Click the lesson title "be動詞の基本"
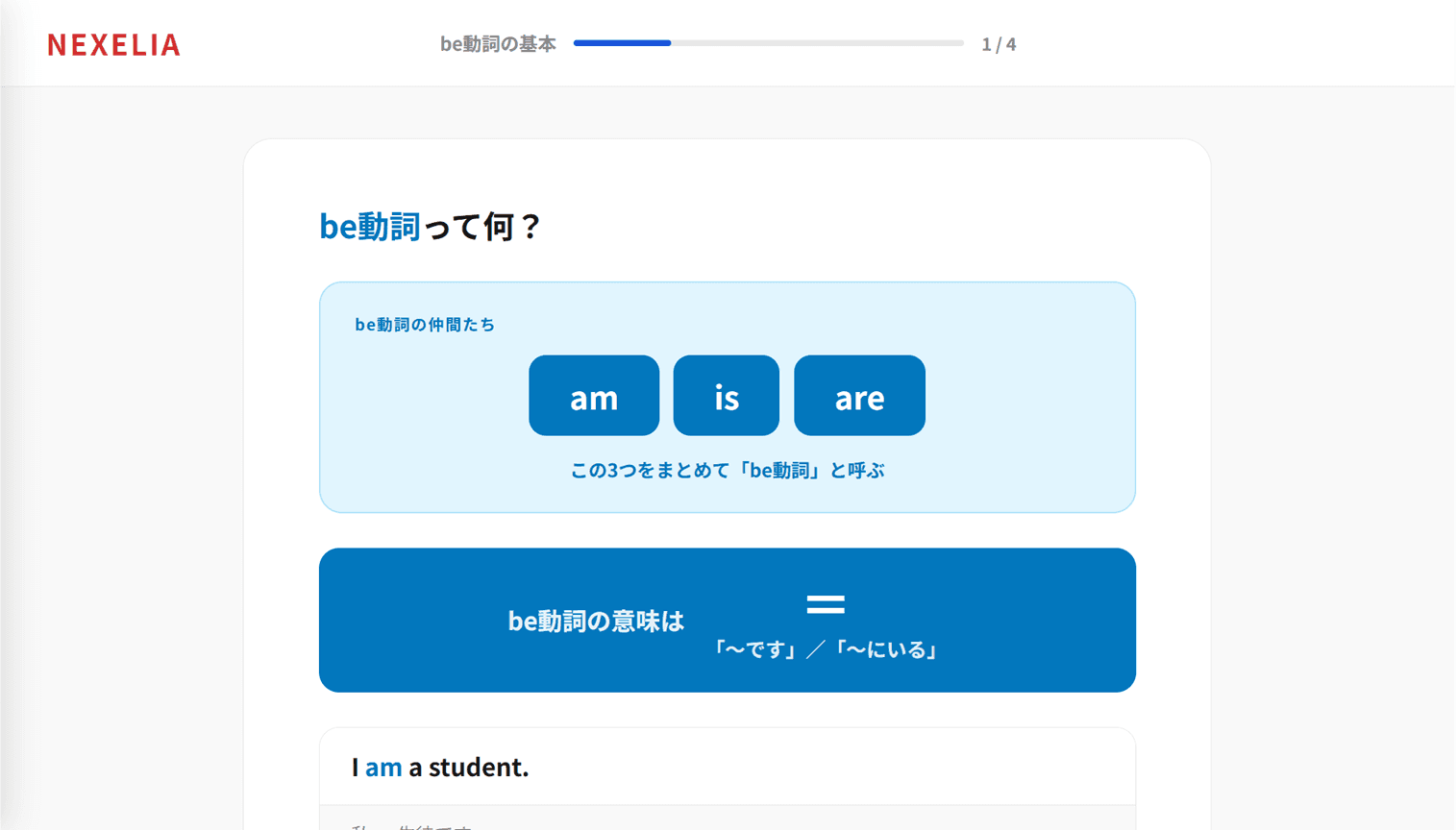This screenshot has width=1456, height=830. [497, 43]
